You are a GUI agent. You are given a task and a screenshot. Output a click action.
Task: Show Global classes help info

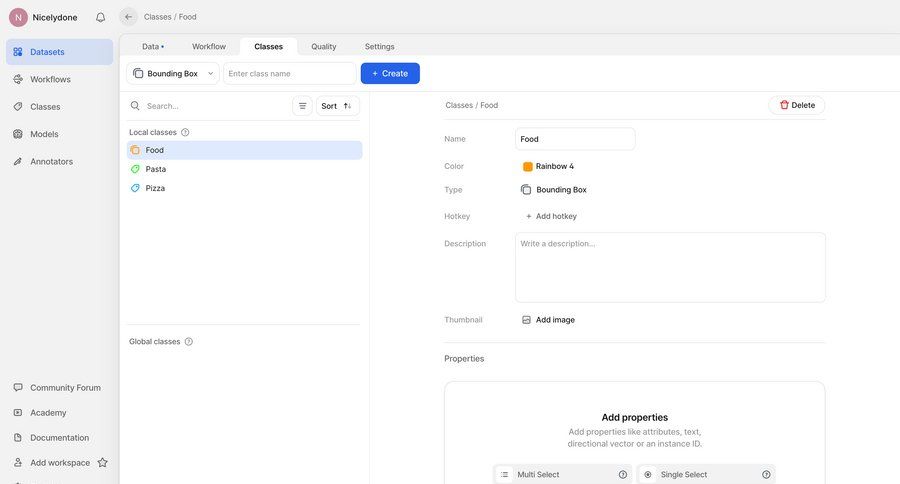pos(189,342)
